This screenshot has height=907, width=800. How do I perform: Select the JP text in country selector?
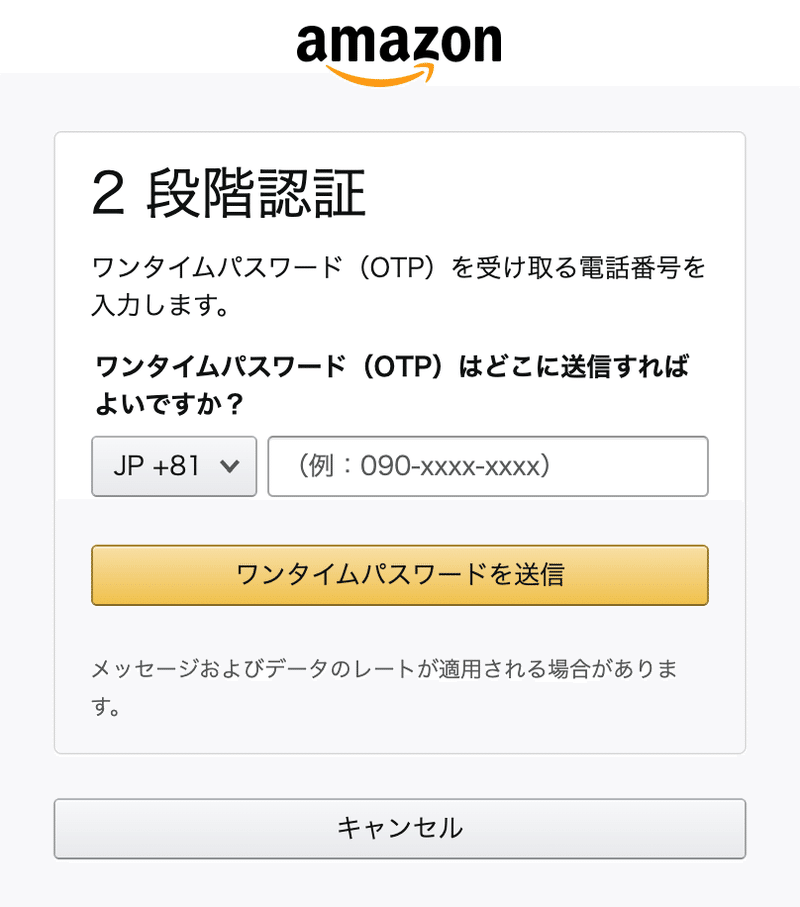pos(128,466)
